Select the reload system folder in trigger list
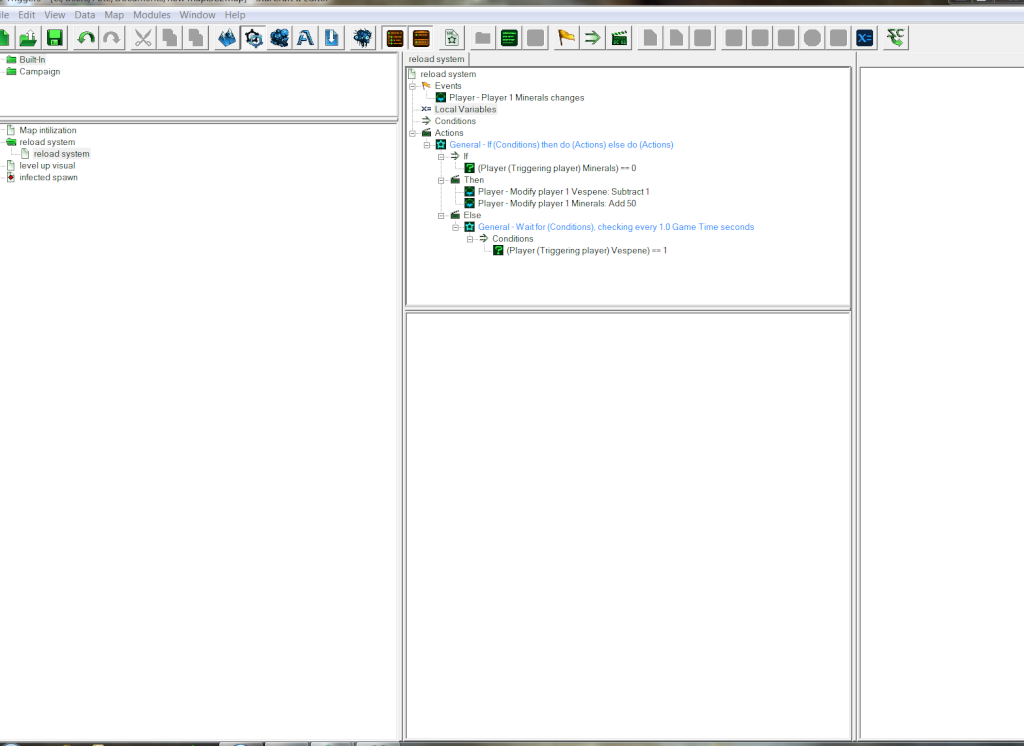 [47, 142]
